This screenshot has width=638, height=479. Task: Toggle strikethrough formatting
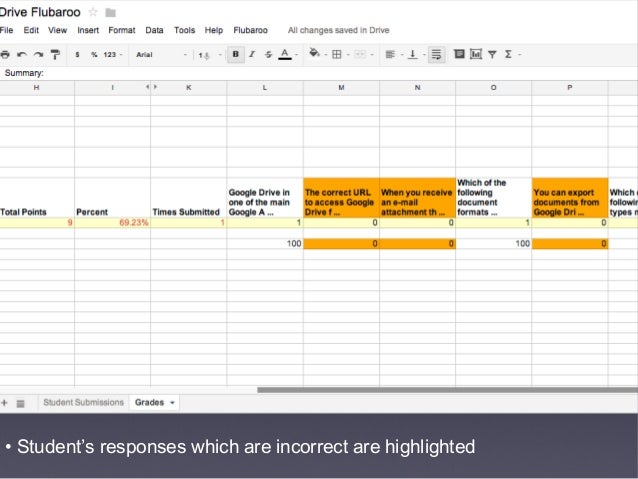(268, 54)
